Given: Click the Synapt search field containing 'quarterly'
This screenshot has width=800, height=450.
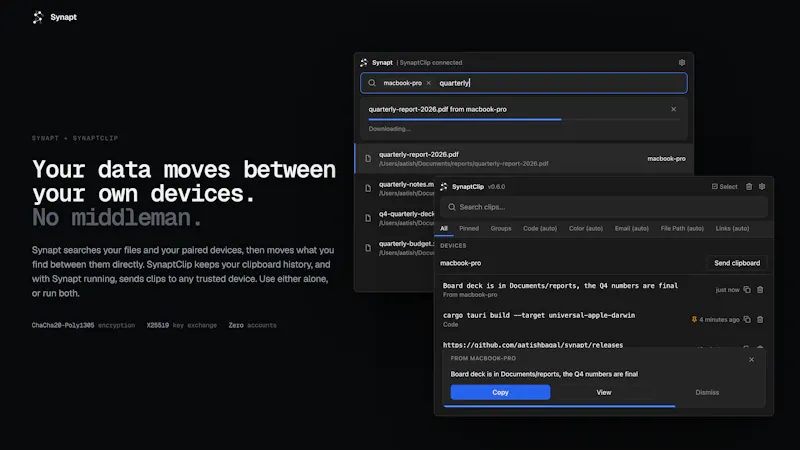Looking at the screenshot, I should click(x=524, y=83).
